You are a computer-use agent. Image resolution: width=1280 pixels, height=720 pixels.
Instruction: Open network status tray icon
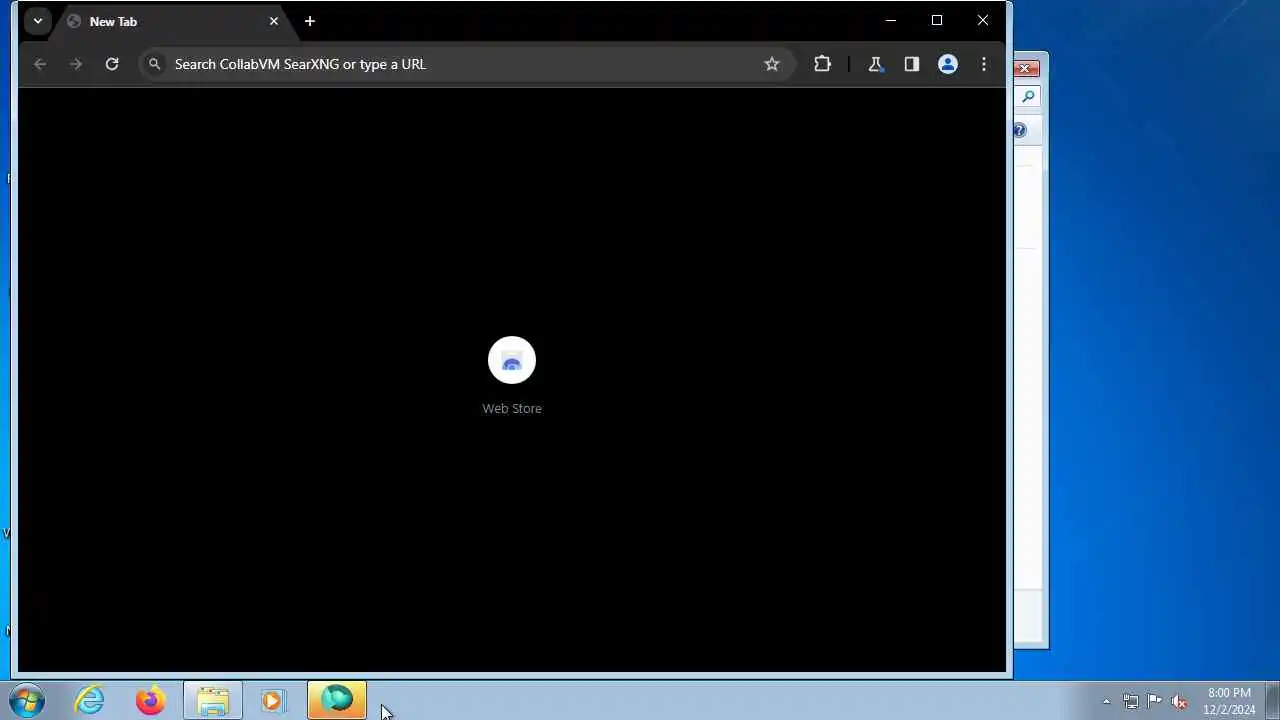[x=1131, y=701]
